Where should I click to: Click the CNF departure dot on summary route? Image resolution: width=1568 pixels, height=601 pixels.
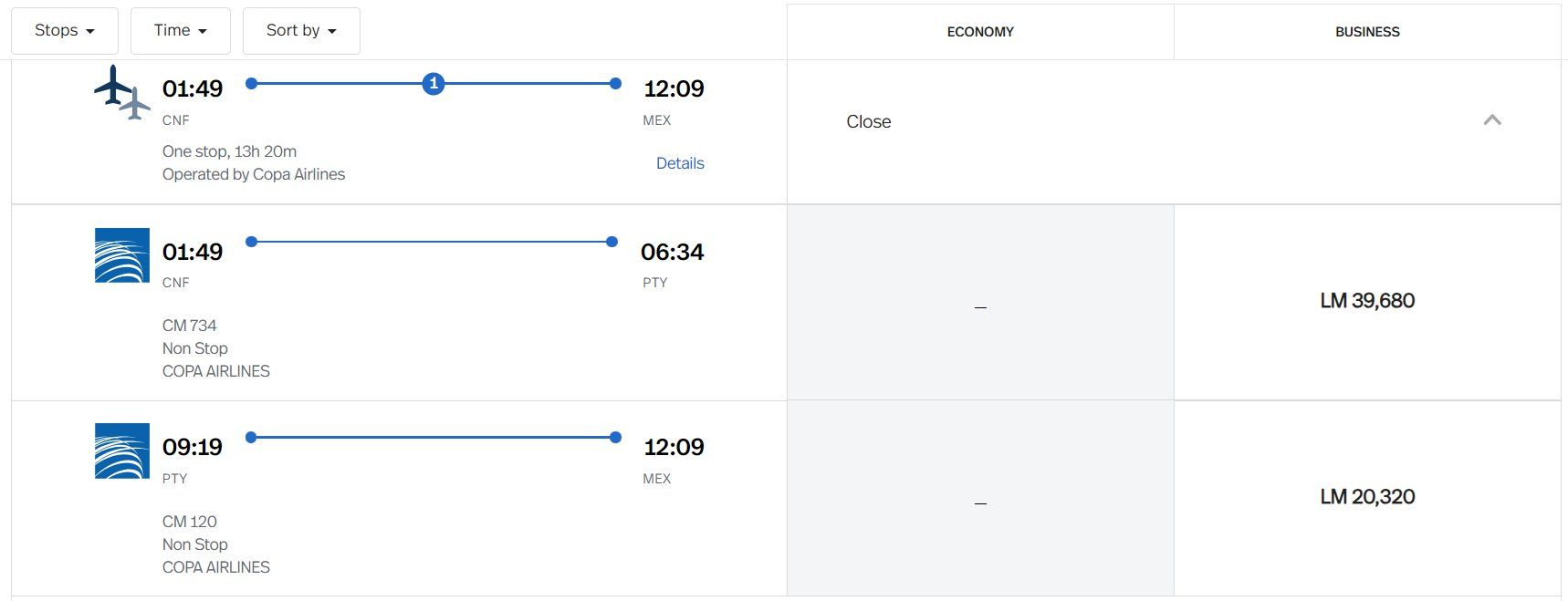pyautogui.click(x=252, y=84)
